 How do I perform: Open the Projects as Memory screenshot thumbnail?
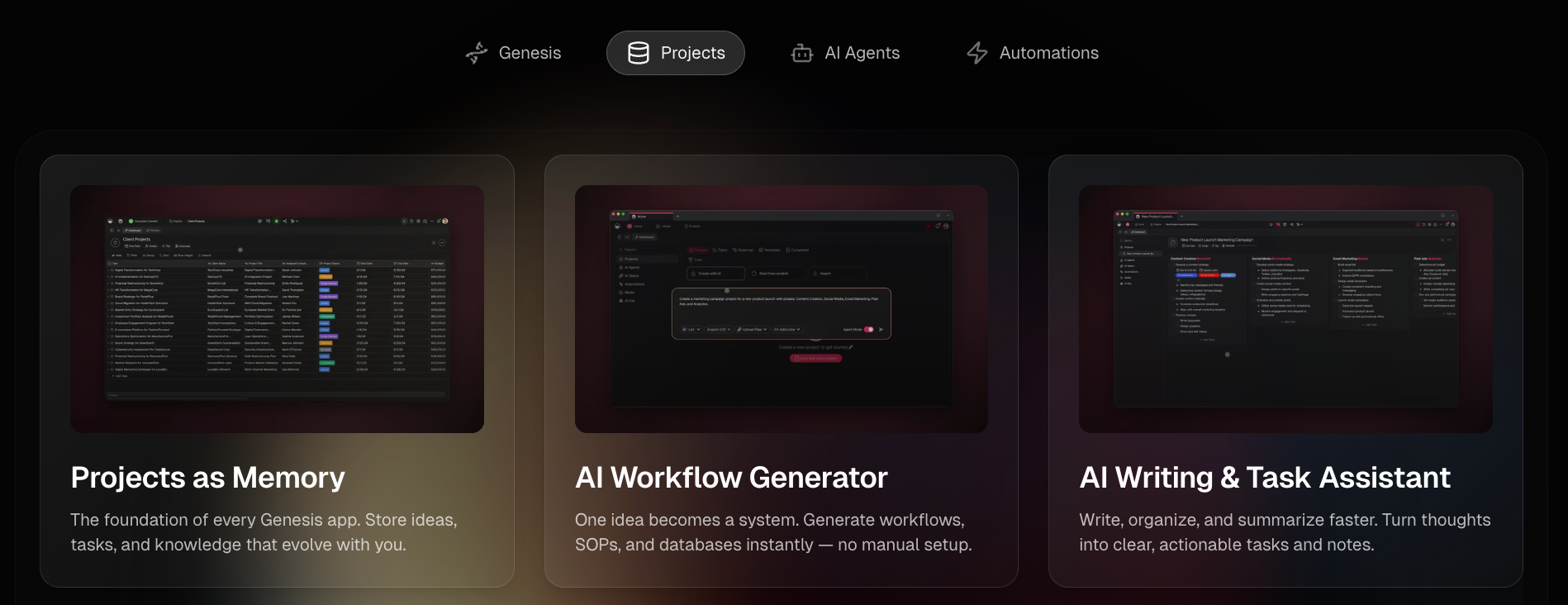278,309
